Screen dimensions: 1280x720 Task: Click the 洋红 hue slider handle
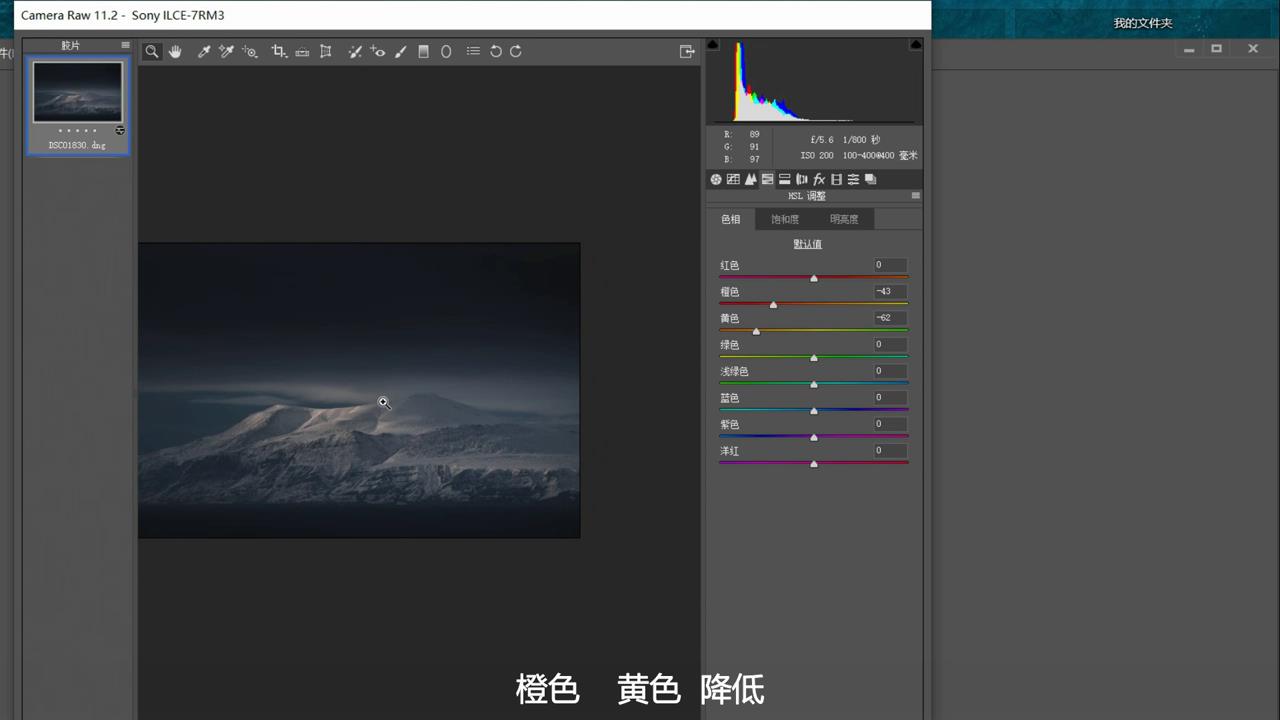pos(814,464)
